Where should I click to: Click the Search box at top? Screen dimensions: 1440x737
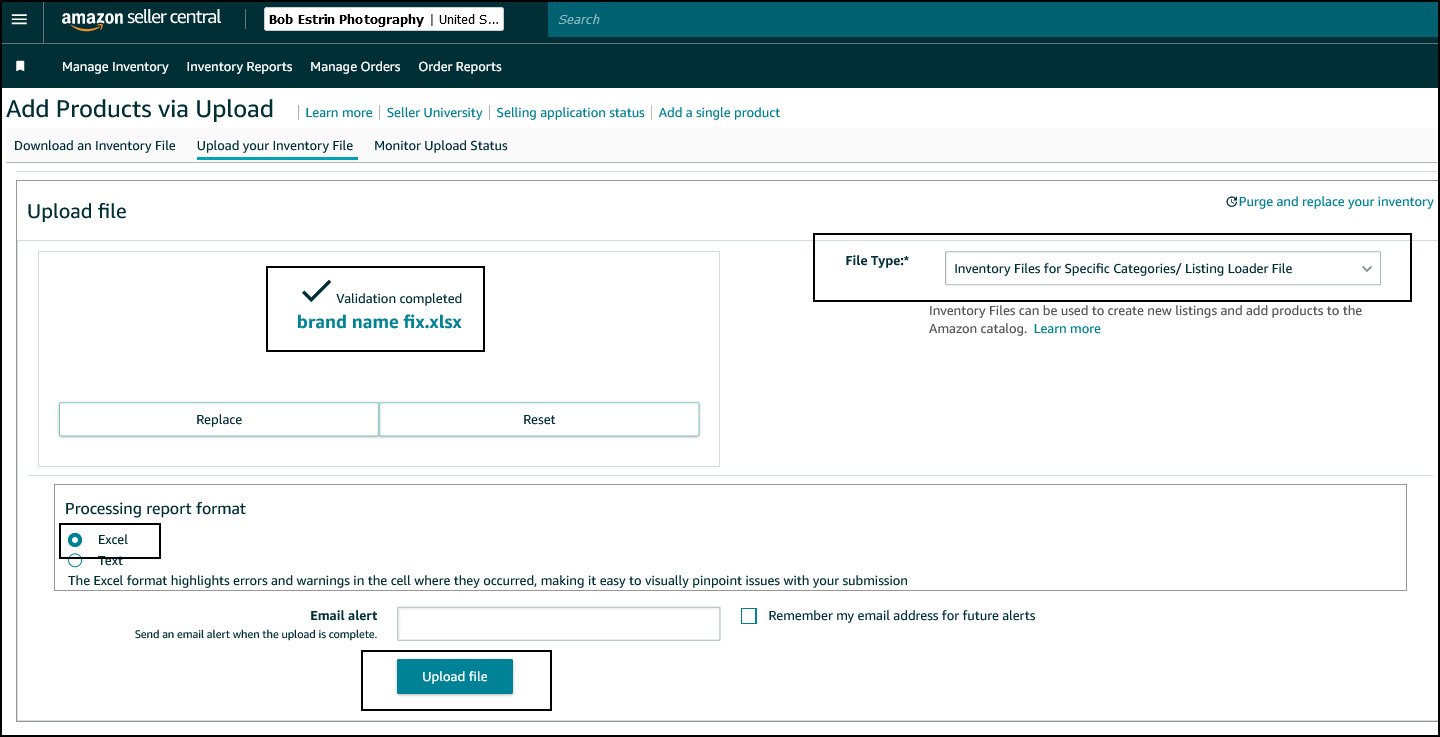click(993, 19)
